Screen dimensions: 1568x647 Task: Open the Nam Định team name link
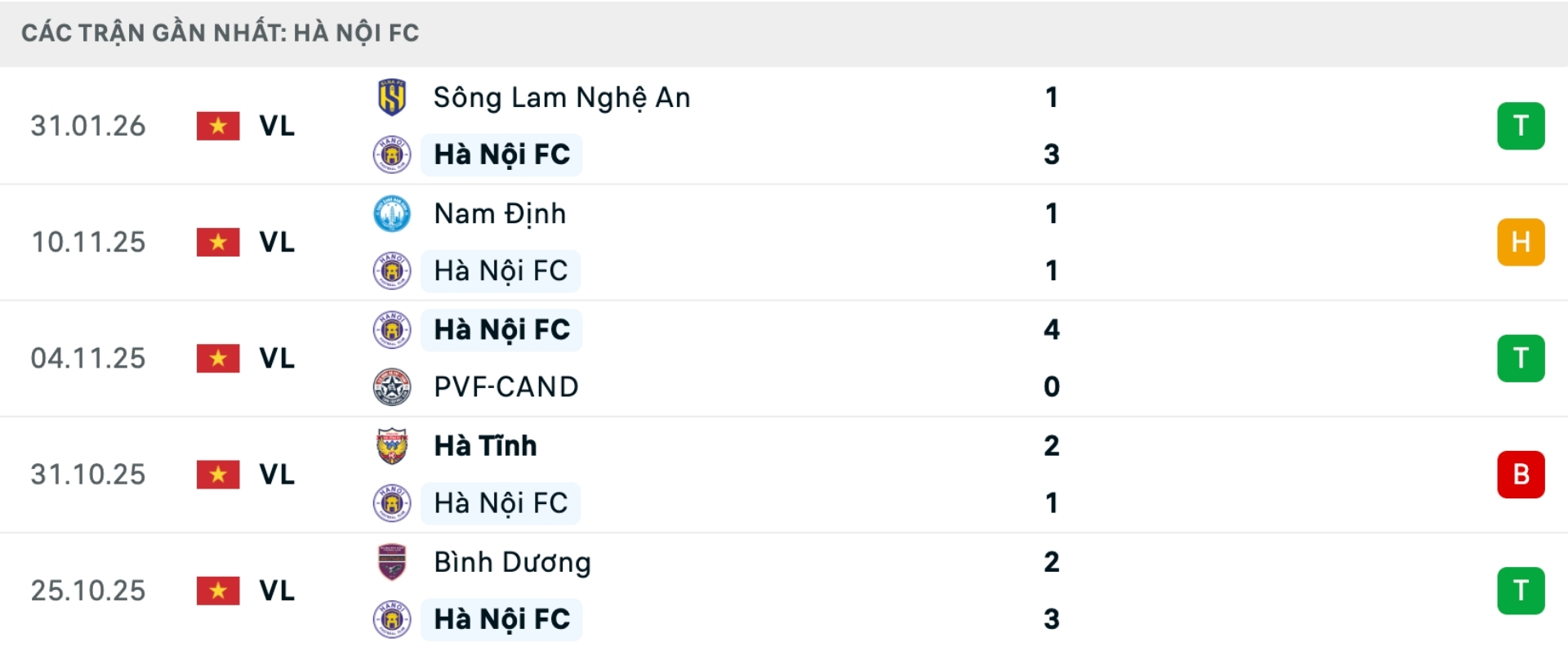(x=500, y=214)
